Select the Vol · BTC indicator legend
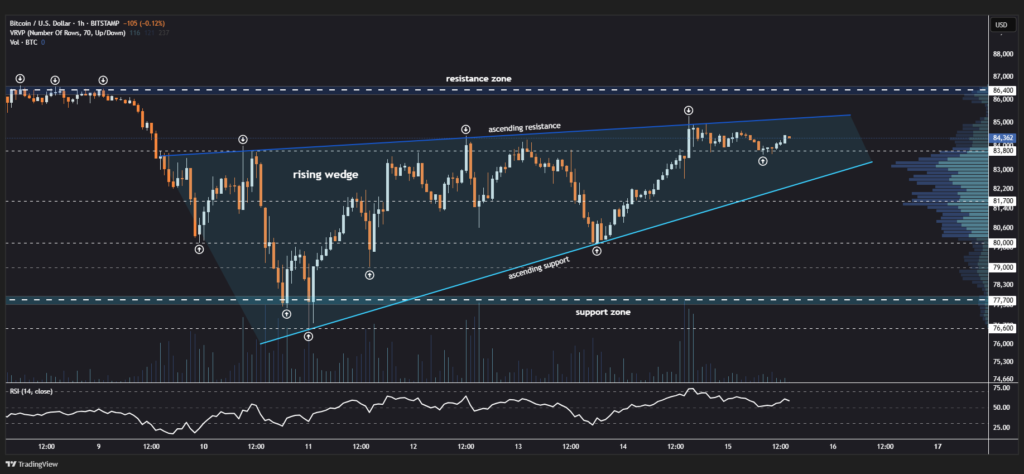The image size is (1024, 474). click(26, 31)
